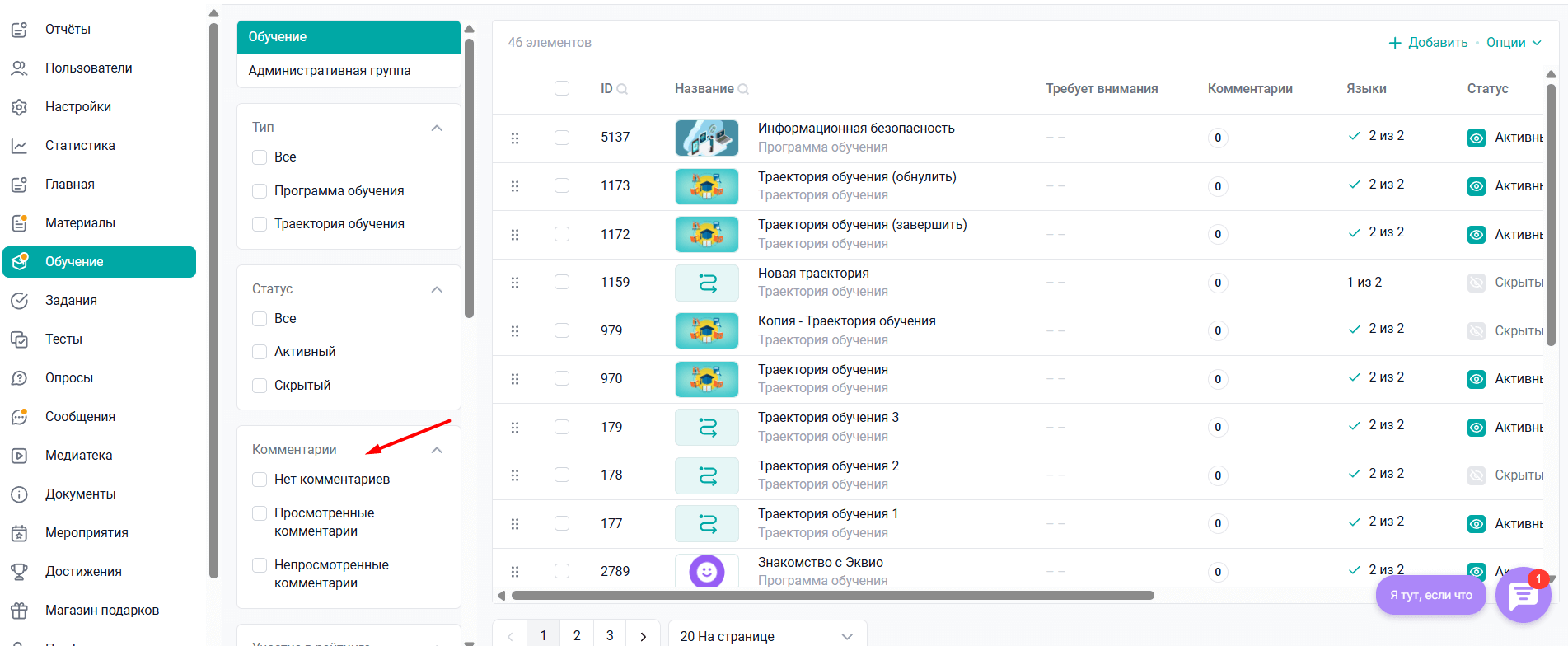This screenshot has height=646, width=1568.
Task: Click the Пользователи sidebar icon
Action: click(x=19, y=68)
